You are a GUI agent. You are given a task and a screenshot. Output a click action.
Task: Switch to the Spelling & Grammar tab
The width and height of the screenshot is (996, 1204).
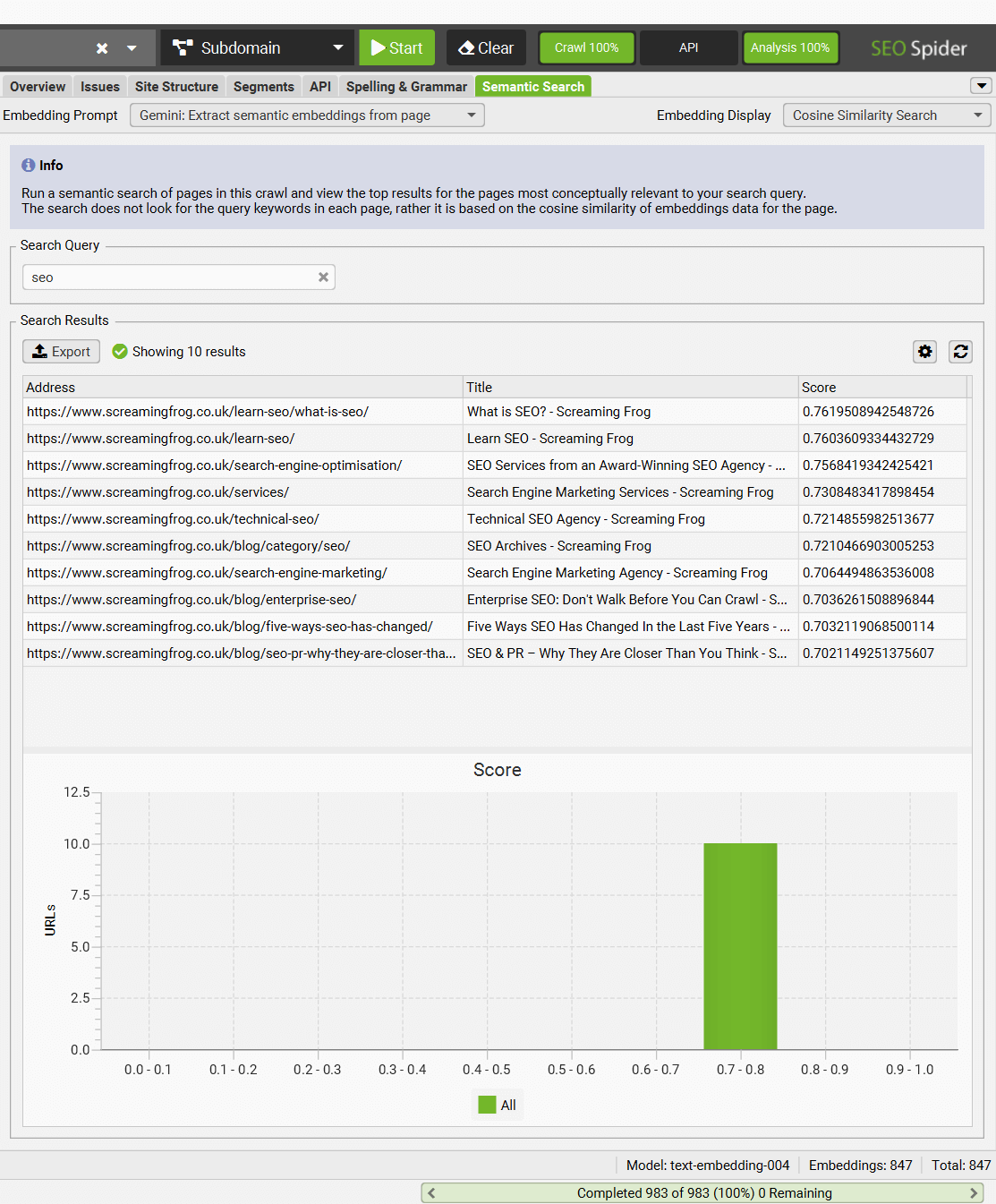[x=406, y=86]
